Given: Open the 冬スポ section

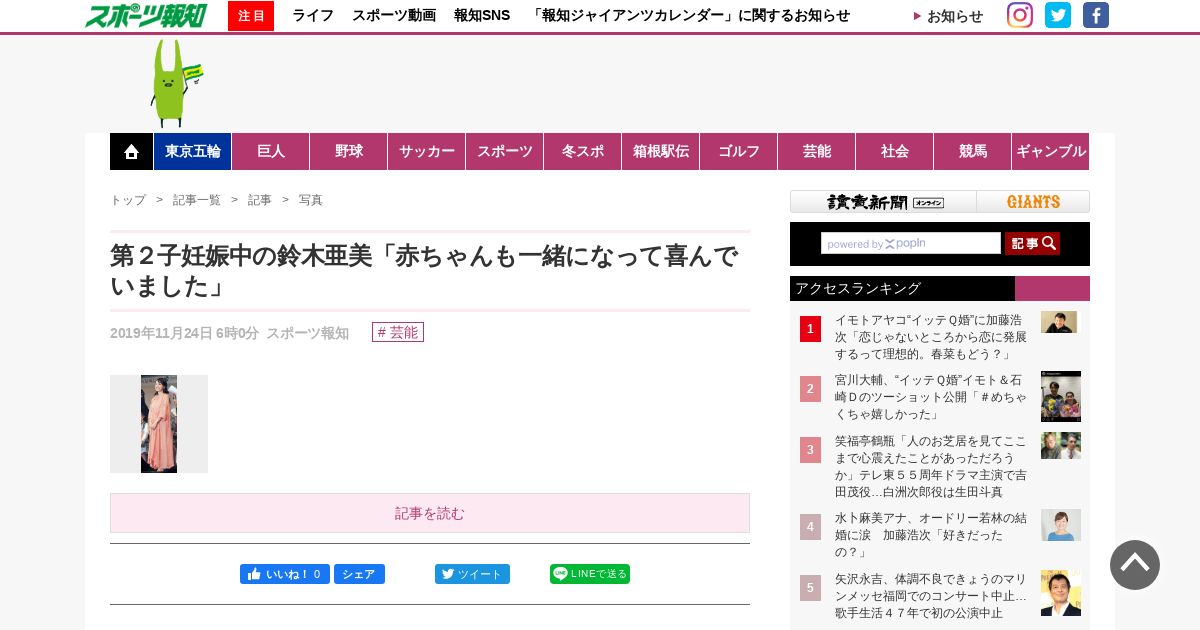Looking at the screenshot, I should (x=583, y=152).
